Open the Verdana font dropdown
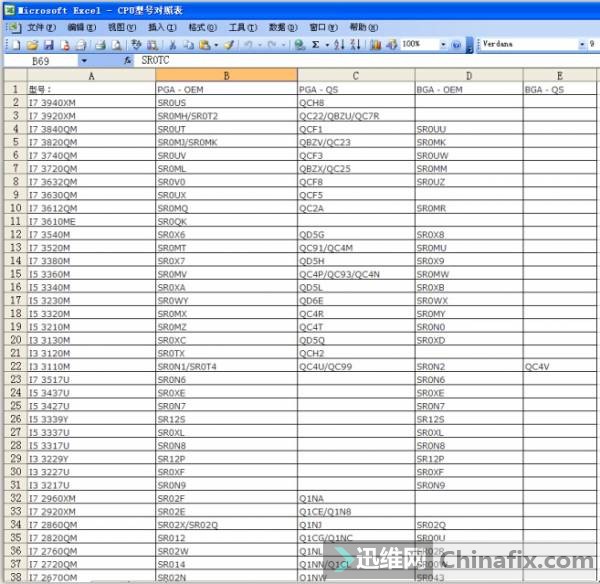This screenshot has width=600, height=584. point(582,44)
